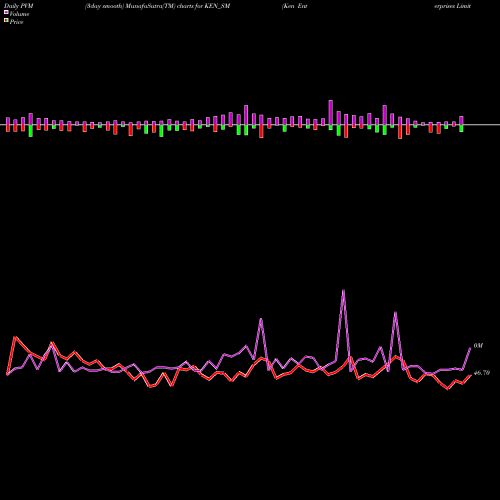Screen dimensions: 500x500
Task: Click the '46.70' price value label
Action: tap(482, 373)
